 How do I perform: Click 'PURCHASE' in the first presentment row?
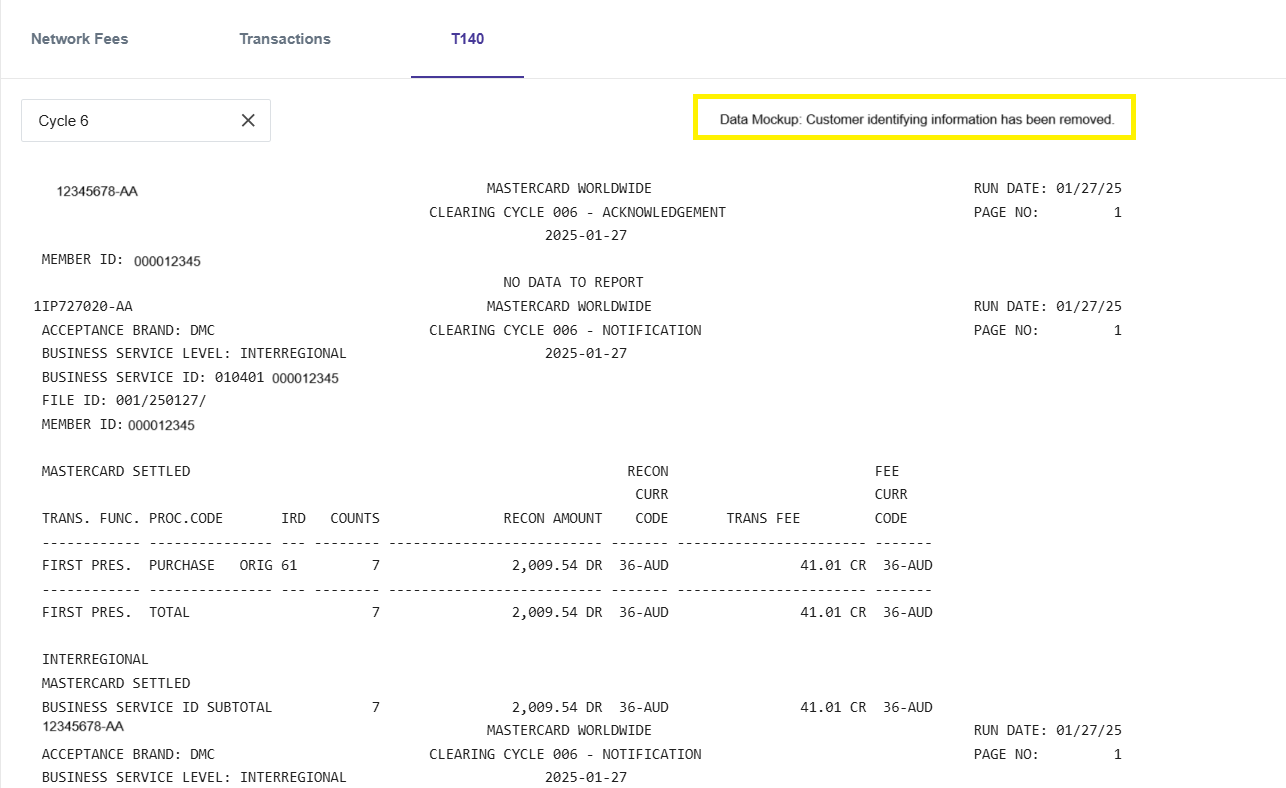click(182, 565)
